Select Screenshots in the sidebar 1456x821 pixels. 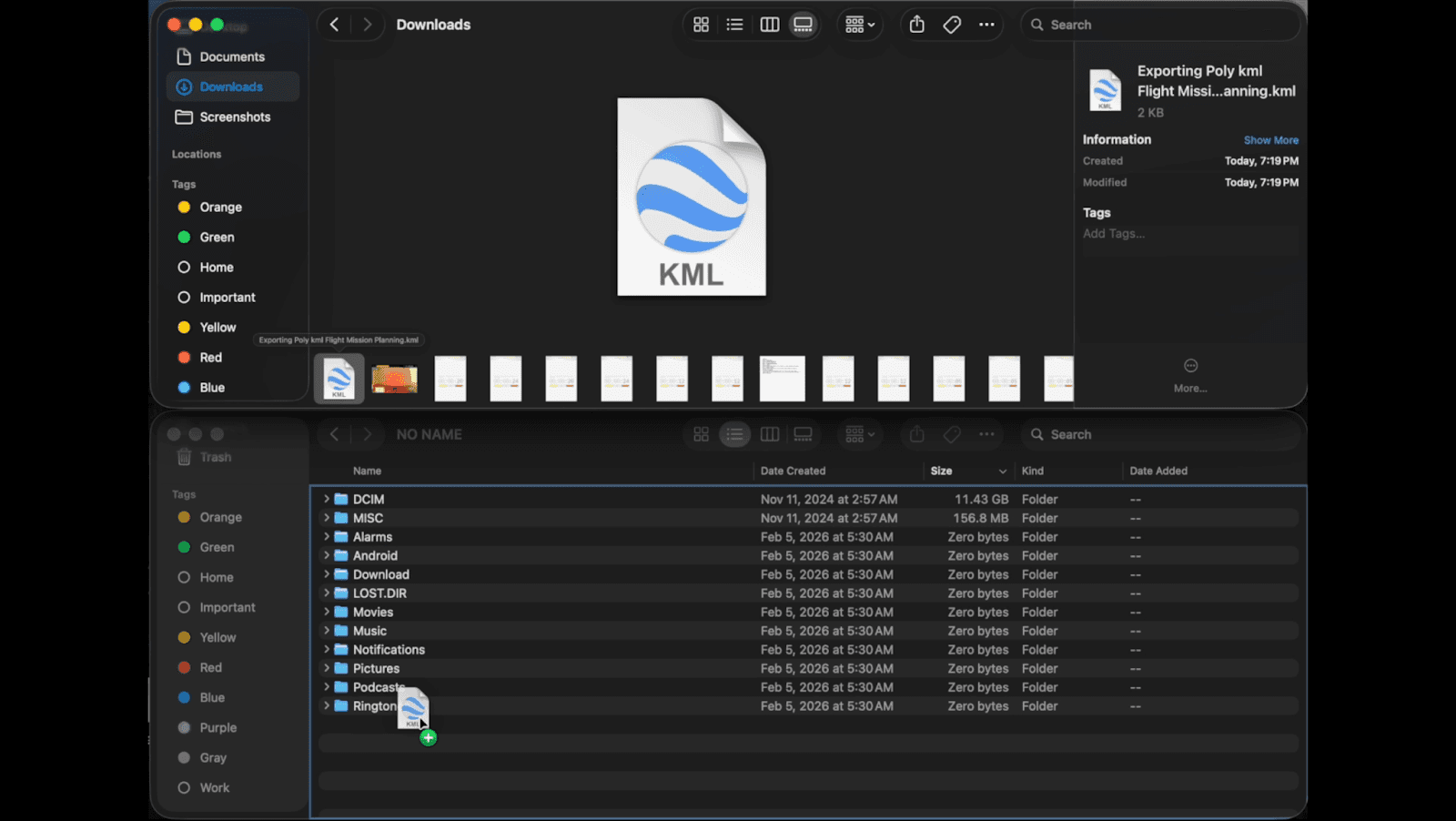click(235, 117)
